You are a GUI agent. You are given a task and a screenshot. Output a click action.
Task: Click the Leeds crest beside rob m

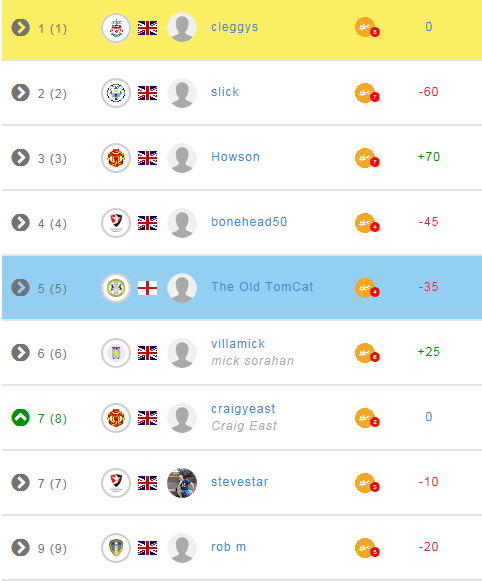[x=116, y=548]
